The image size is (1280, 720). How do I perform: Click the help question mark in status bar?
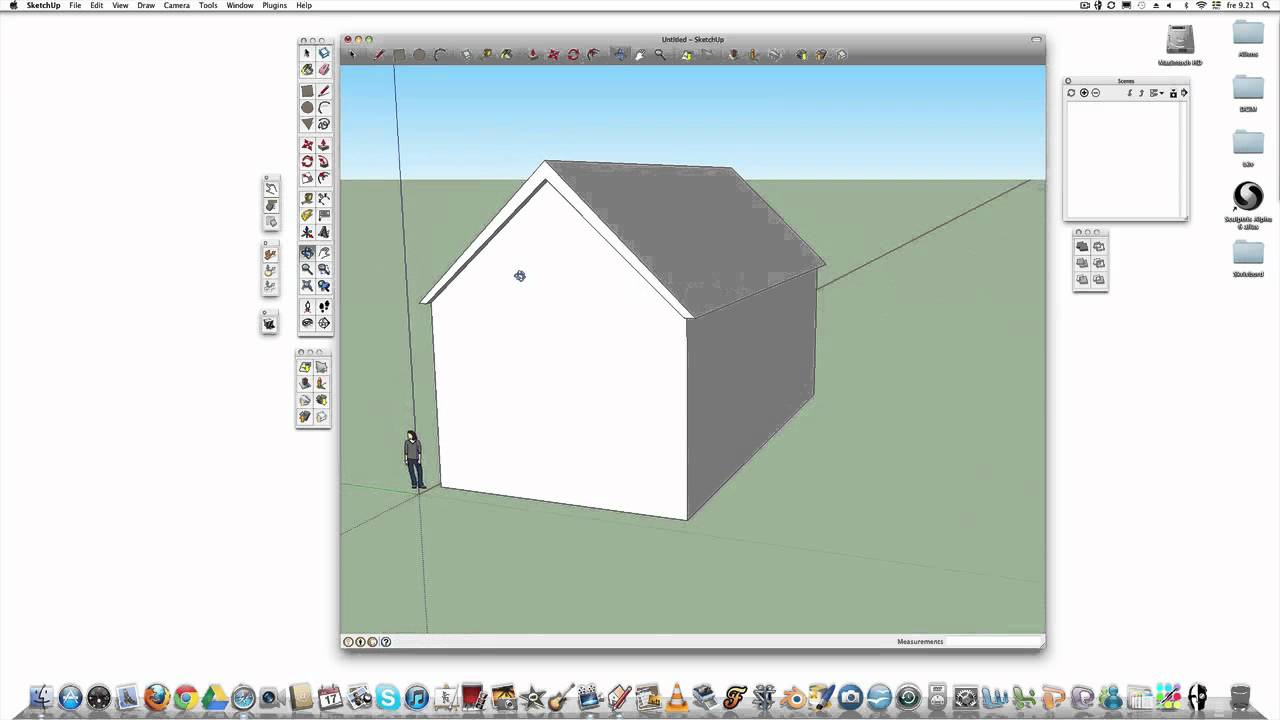[386, 642]
